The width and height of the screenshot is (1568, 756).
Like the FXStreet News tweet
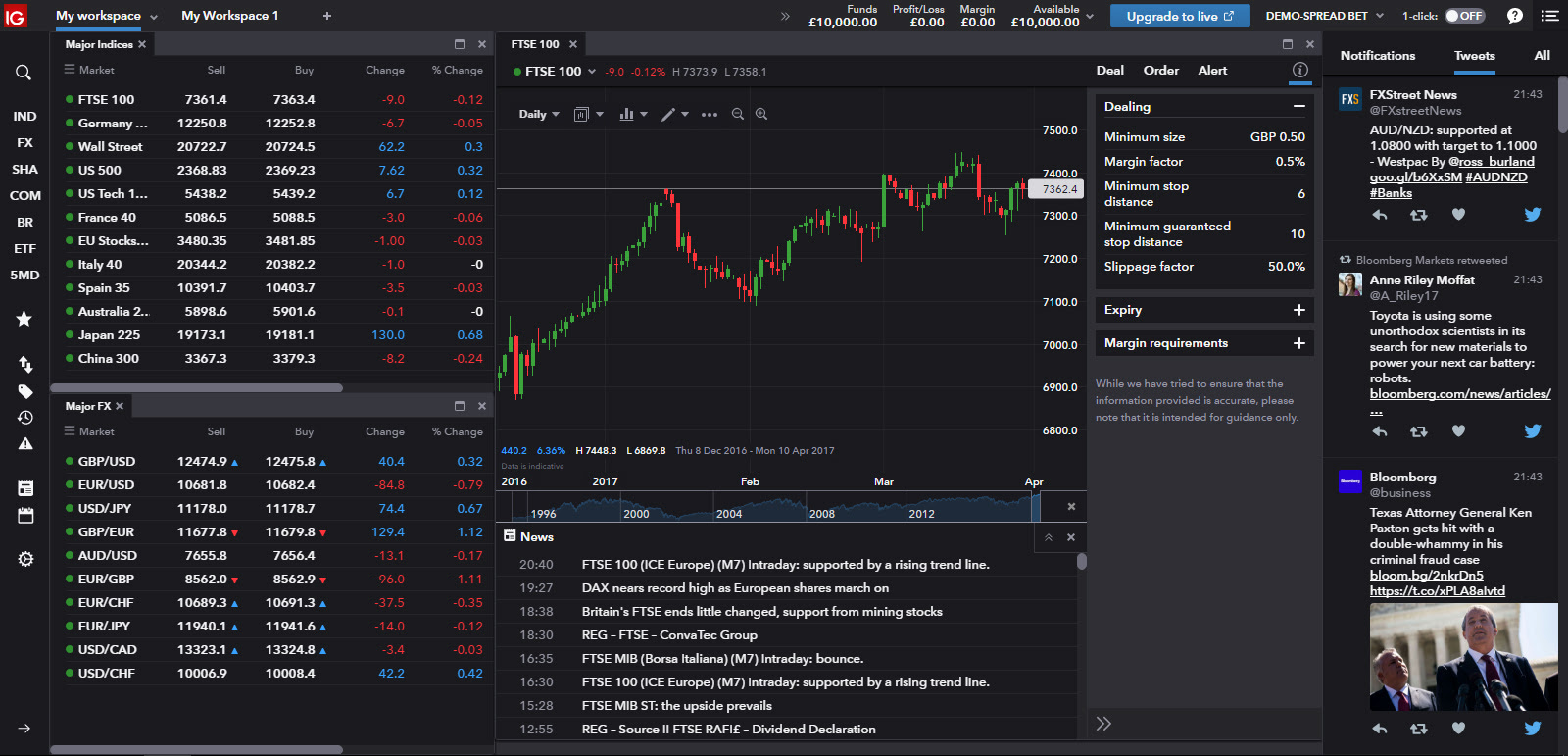click(x=1458, y=215)
